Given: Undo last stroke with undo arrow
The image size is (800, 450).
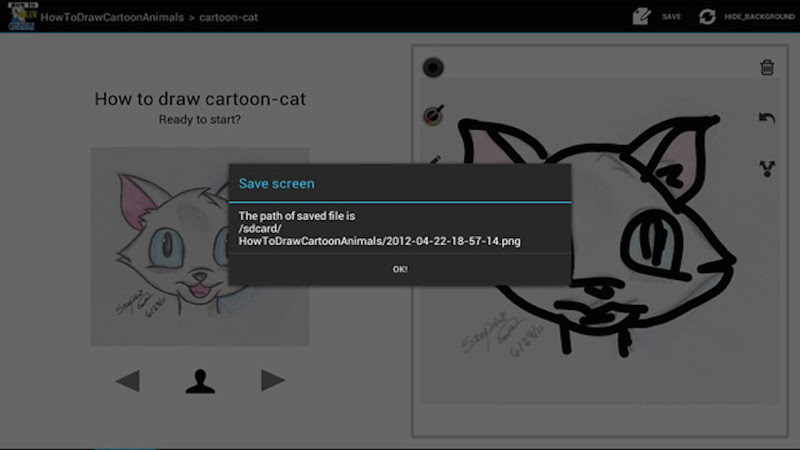Looking at the screenshot, I should (767, 118).
